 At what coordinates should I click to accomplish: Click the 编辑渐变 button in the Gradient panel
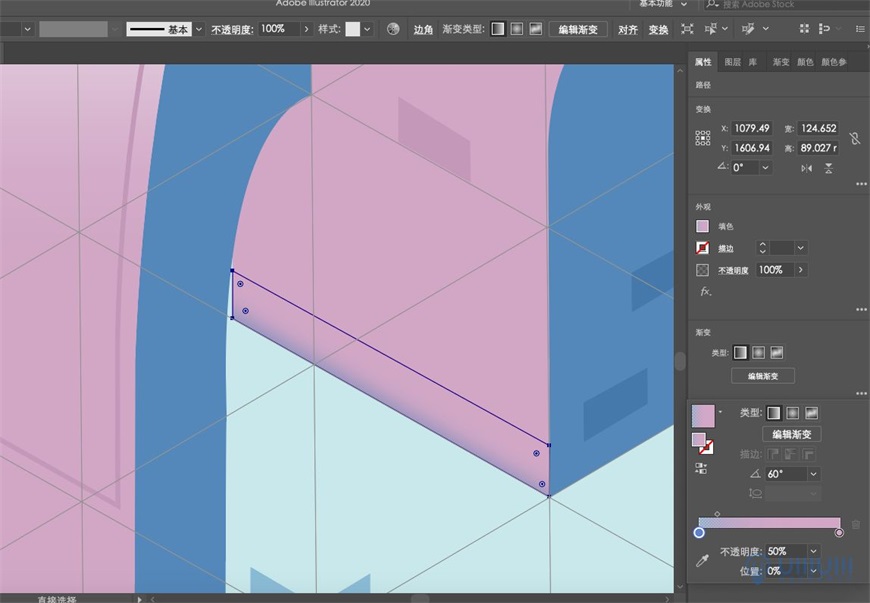click(x=793, y=434)
